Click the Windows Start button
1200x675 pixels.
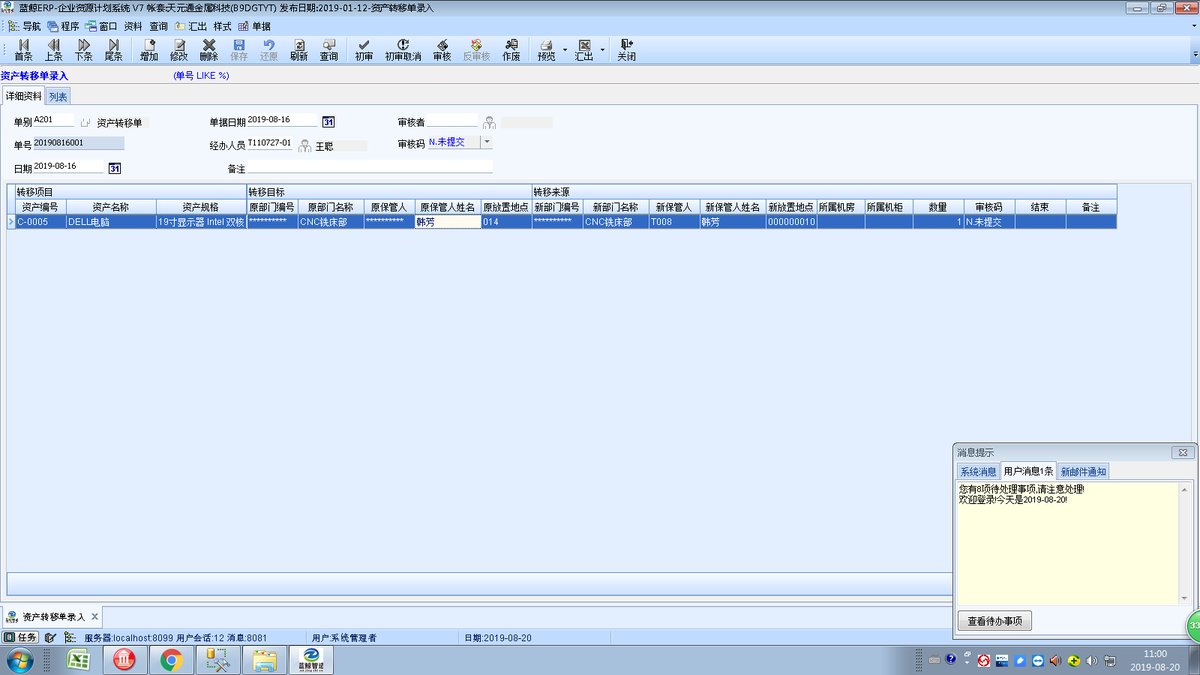click(x=20, y=660)
